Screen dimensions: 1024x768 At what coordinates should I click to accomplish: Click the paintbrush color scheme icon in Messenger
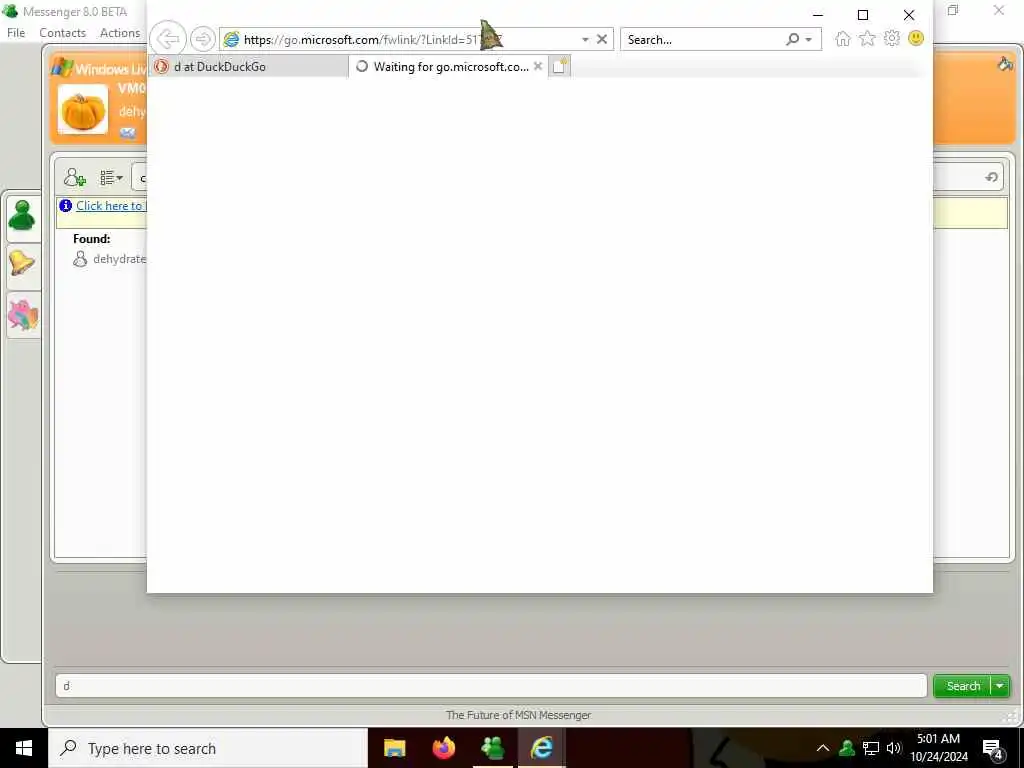pyautogui.click(x=1005, y=64)
